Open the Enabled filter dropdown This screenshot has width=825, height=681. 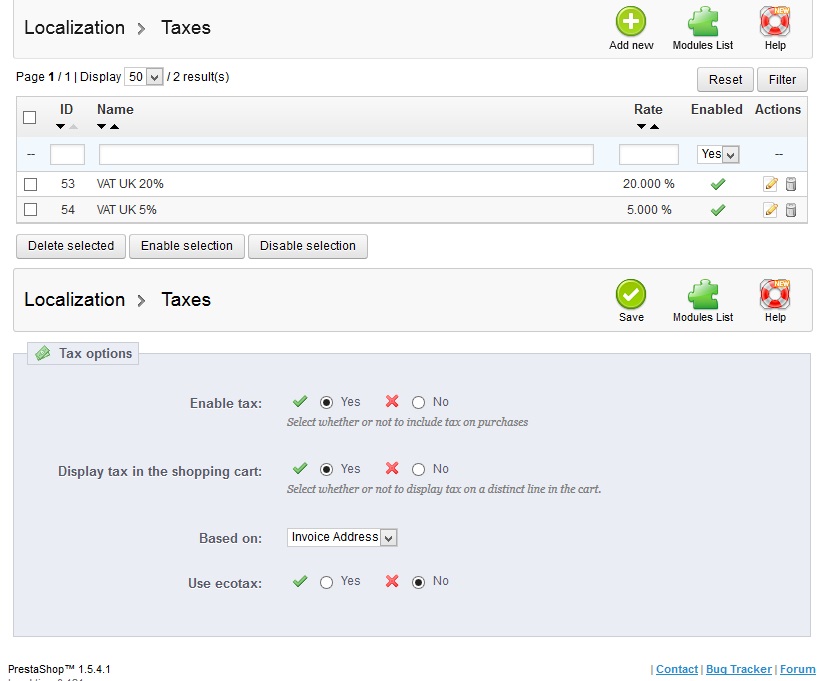(718, 154)
